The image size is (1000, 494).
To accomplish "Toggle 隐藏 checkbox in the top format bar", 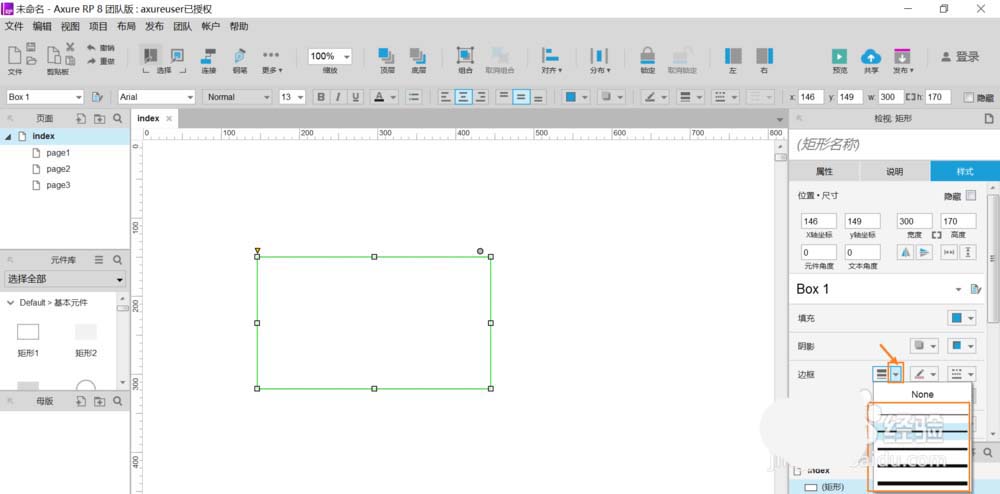I will pyautogui.click(x=968, y=97).
